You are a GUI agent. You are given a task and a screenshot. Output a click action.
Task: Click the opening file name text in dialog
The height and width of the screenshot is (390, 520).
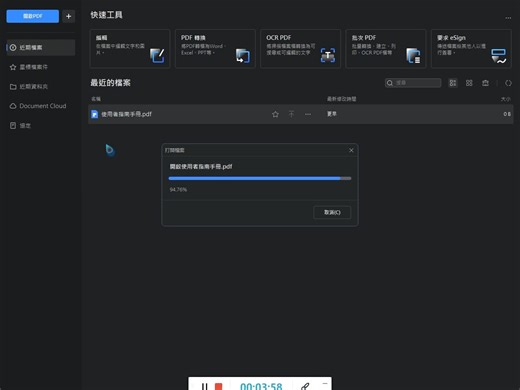201,166
